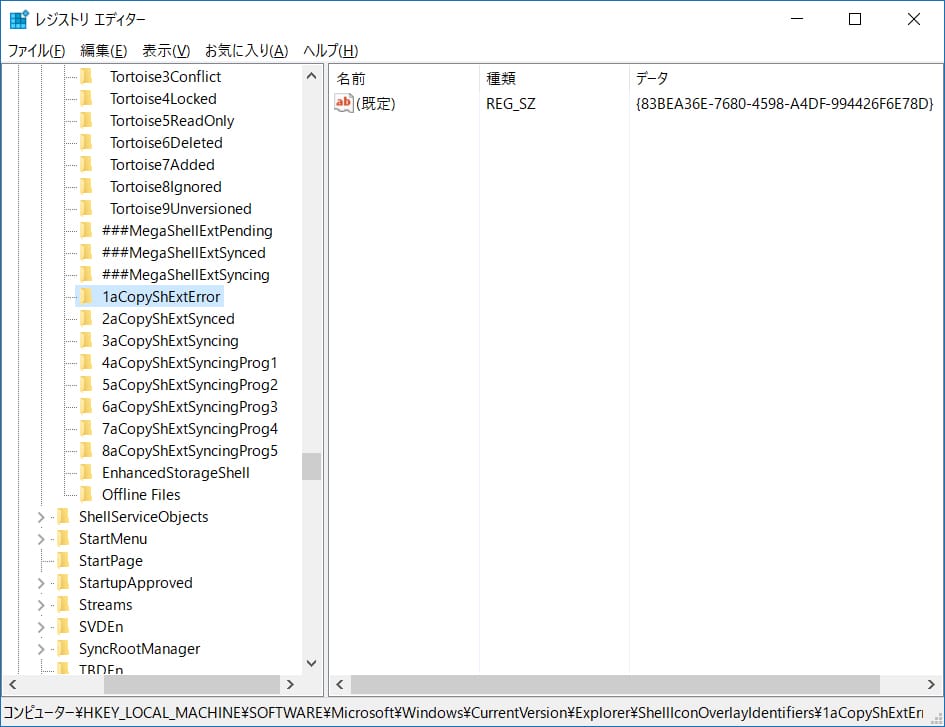Click values pane horizontal scrollbar thumb
945x727 pixels.
[615, 684]
